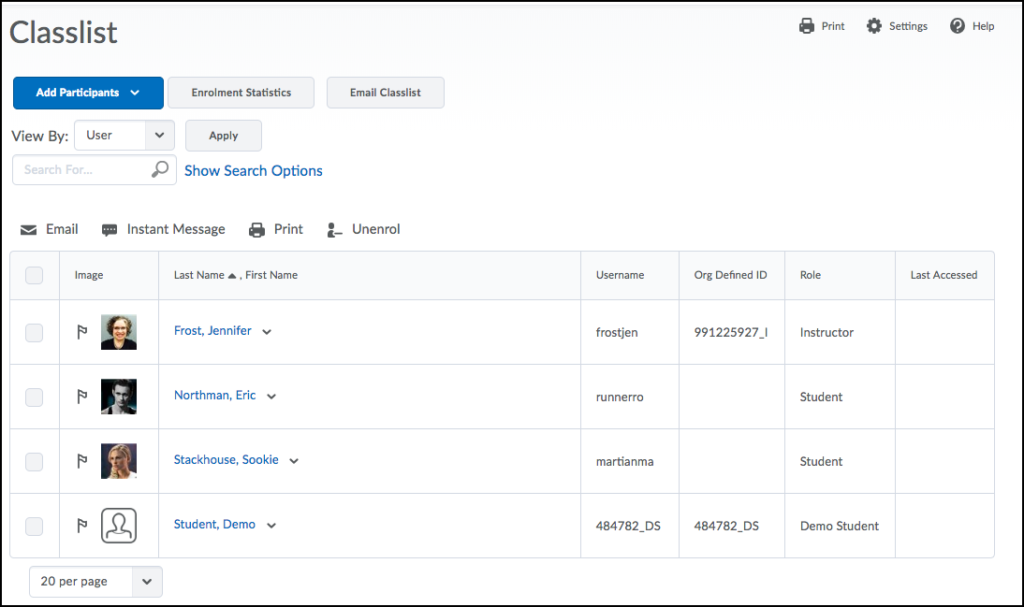Click the Print icon in the top header
Screen dimensions: 1024x607
[807, 26]
